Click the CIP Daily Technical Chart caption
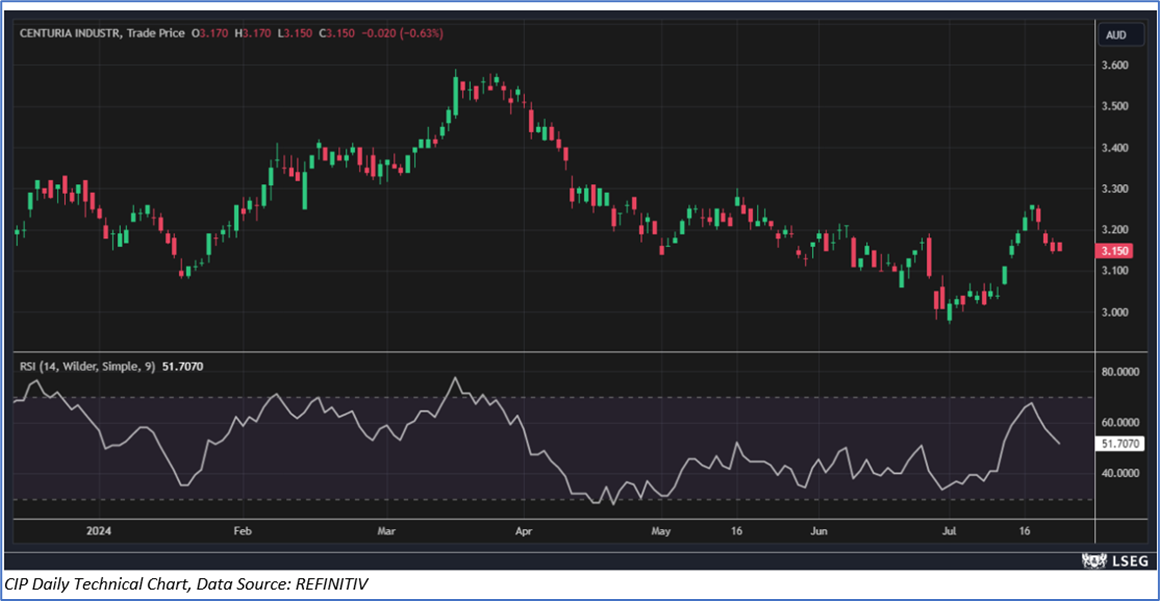The height and width of the screenshot is (601, 1160). [x=187, y=584]
